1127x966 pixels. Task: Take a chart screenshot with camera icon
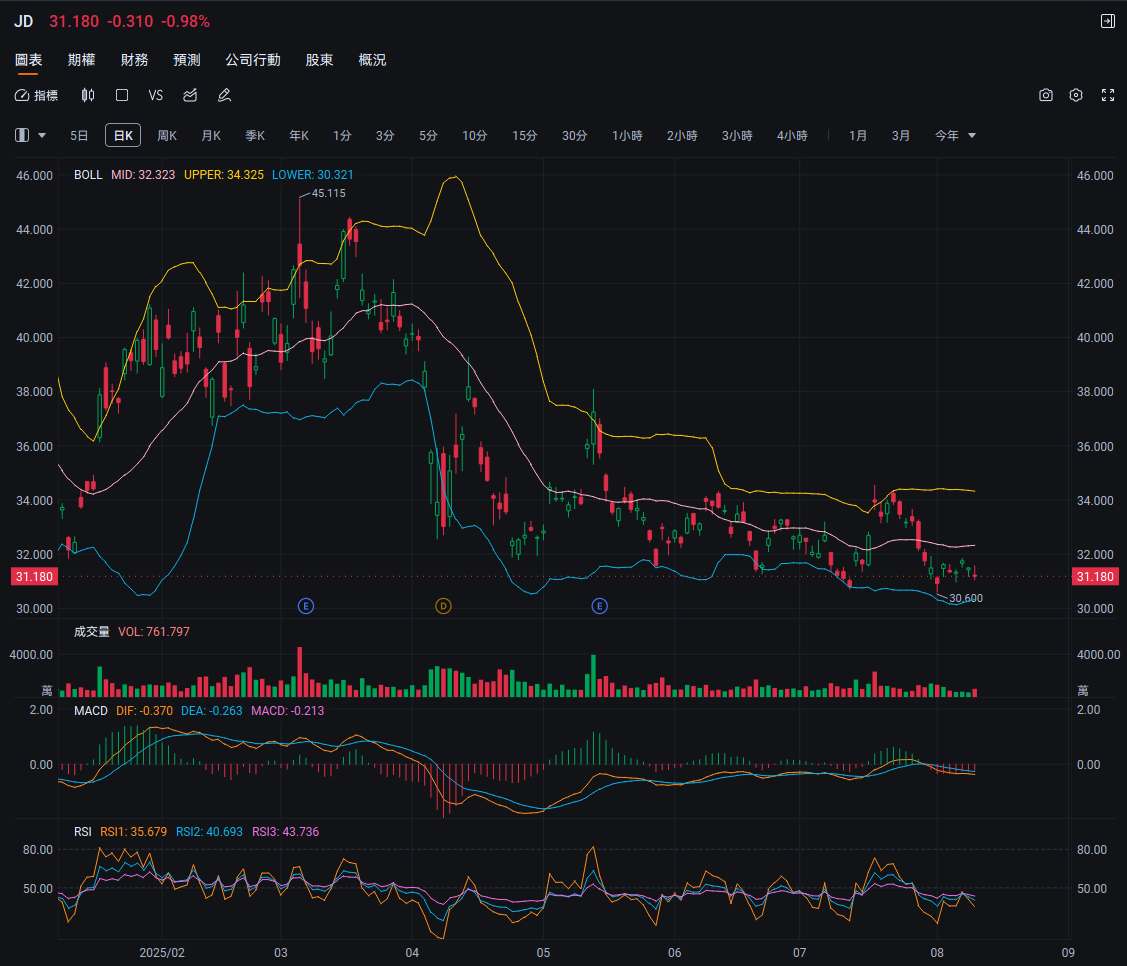(1045, 95)
